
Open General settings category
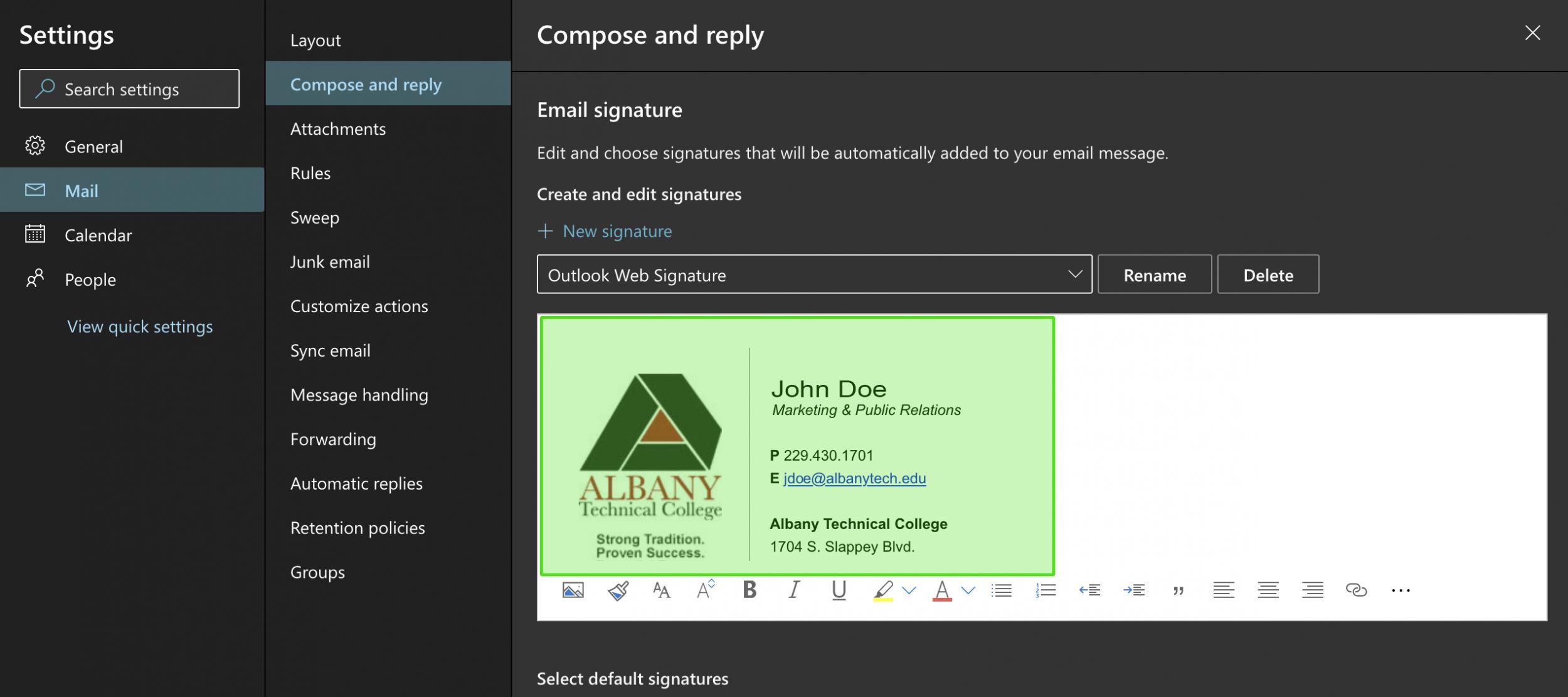click(x=132, y=146)
